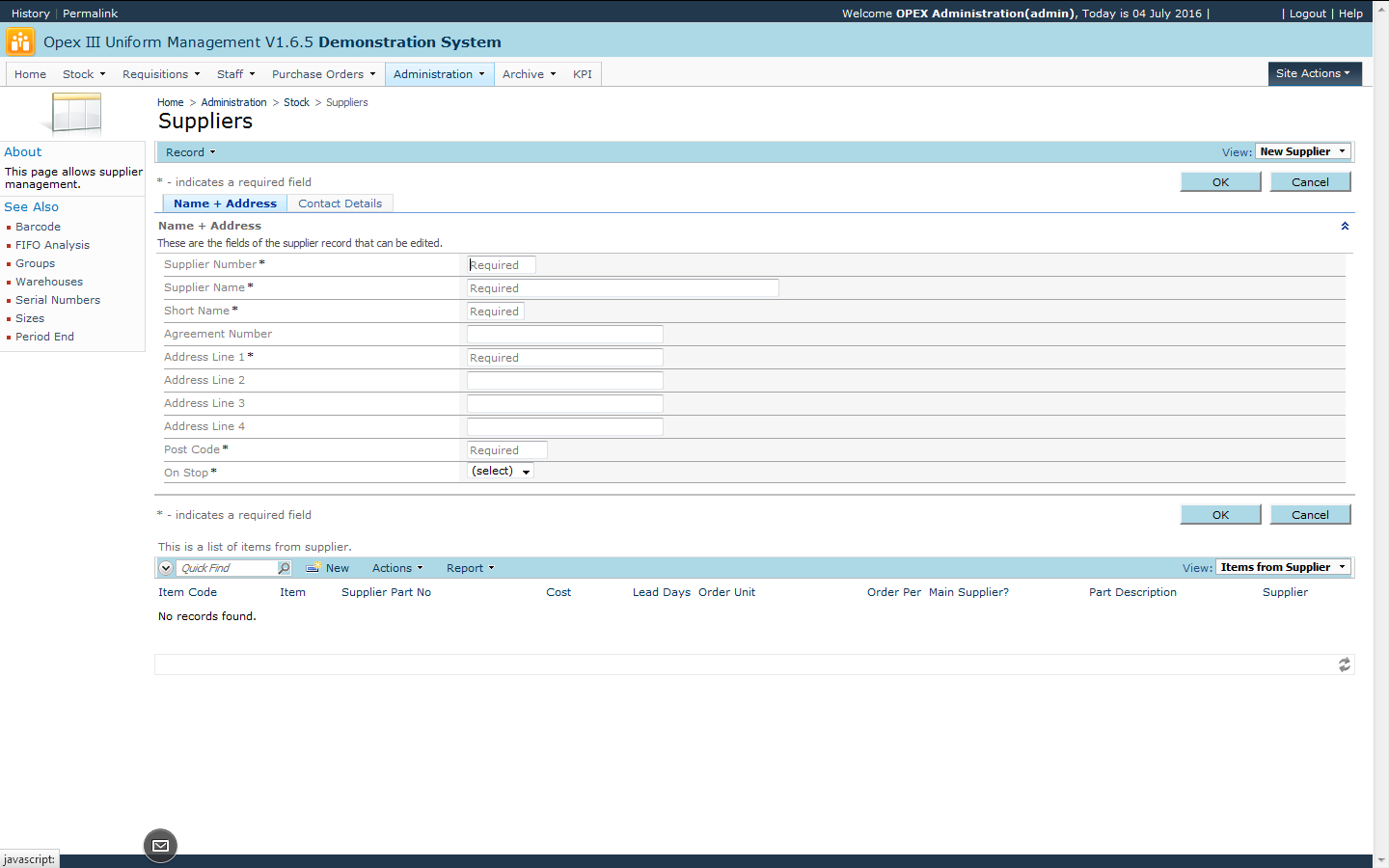Click the Address Line 4 input field
Image resolution: width=1389 pixels, height=868 pixels.
[x=565, y=427]
